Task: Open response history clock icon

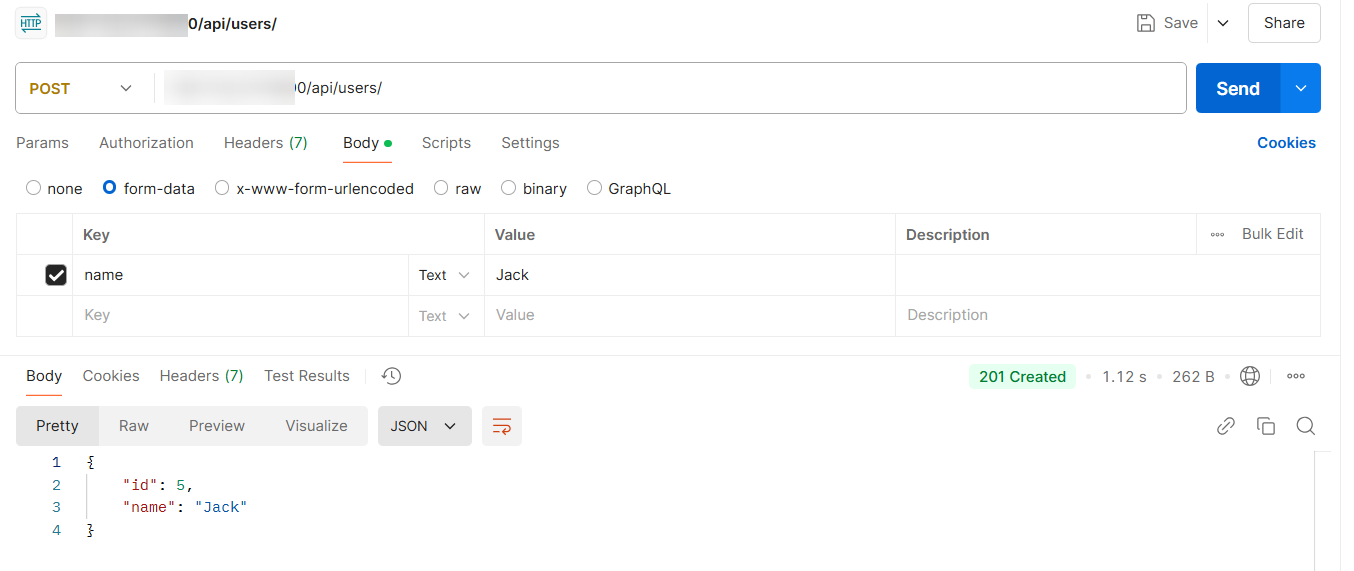Action: [x=392, y=376]
